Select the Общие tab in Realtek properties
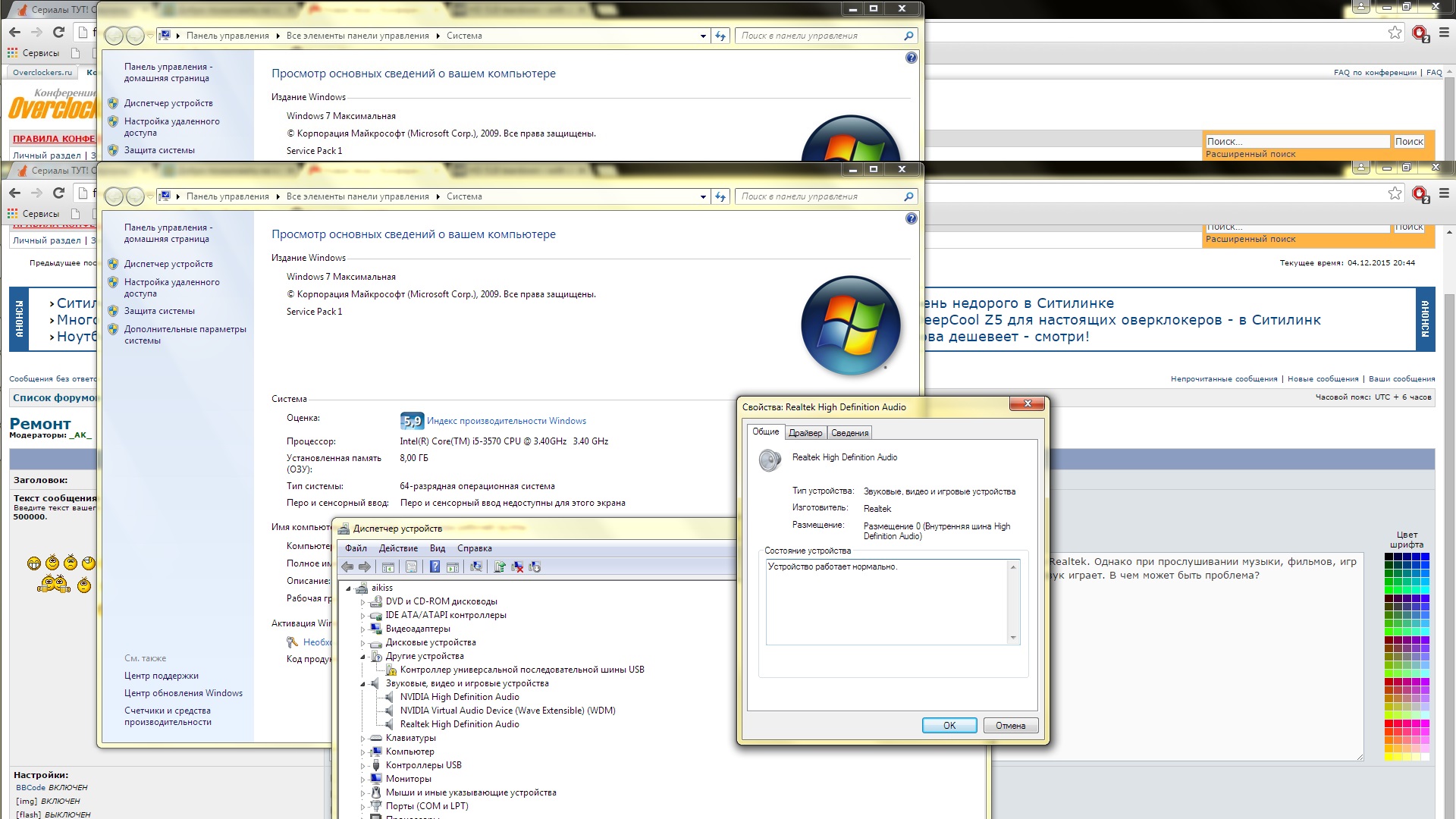This screenshot has height=819, width=1456. (x=765, y=431)
